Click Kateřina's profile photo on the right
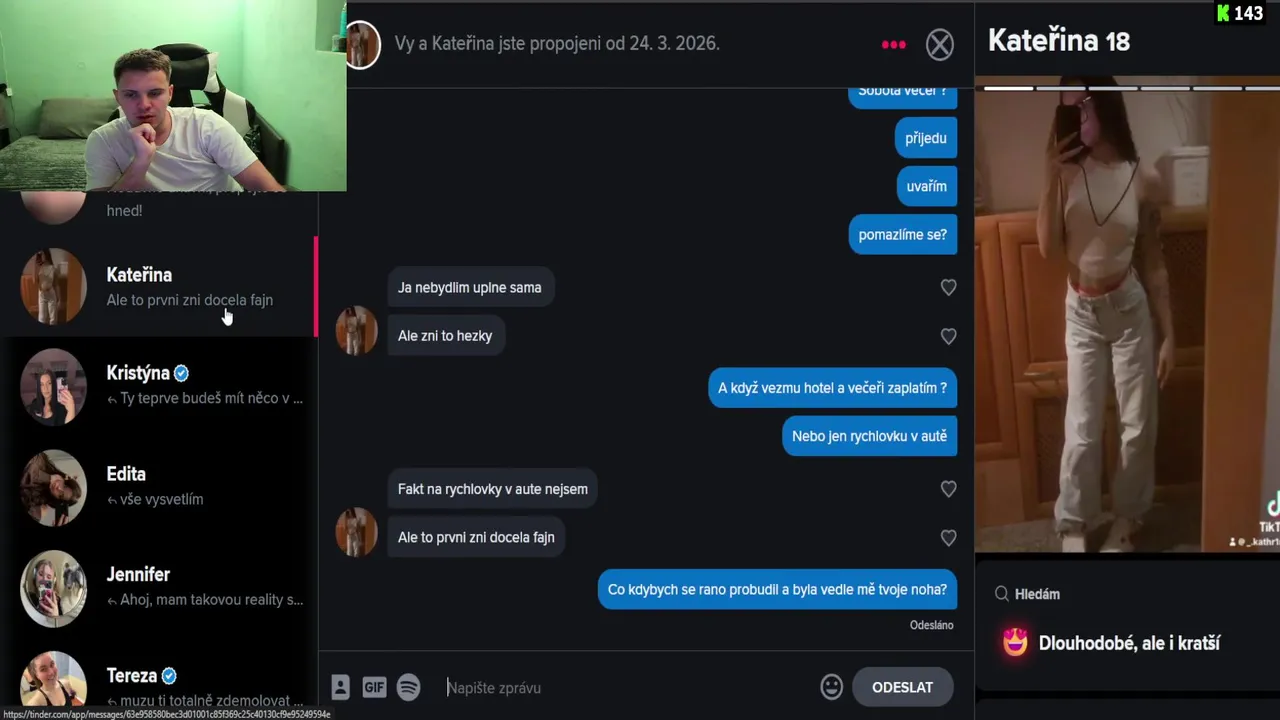The height and width of the screenshot is (720, 1280). [x=1127, y=315]
